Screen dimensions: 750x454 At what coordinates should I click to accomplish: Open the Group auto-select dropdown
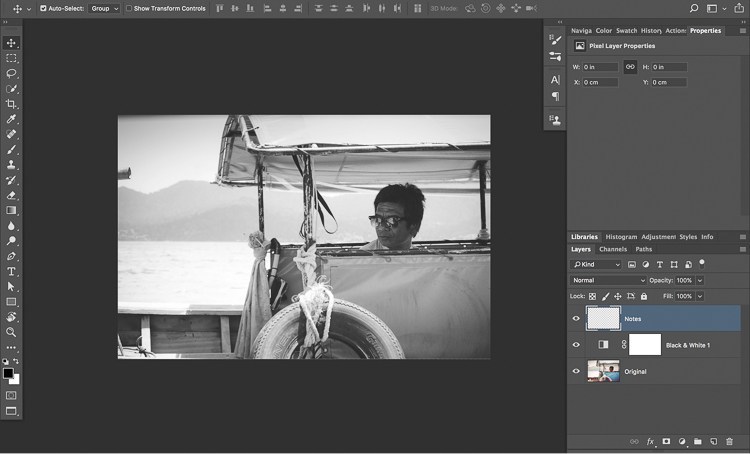pos(104,8)
